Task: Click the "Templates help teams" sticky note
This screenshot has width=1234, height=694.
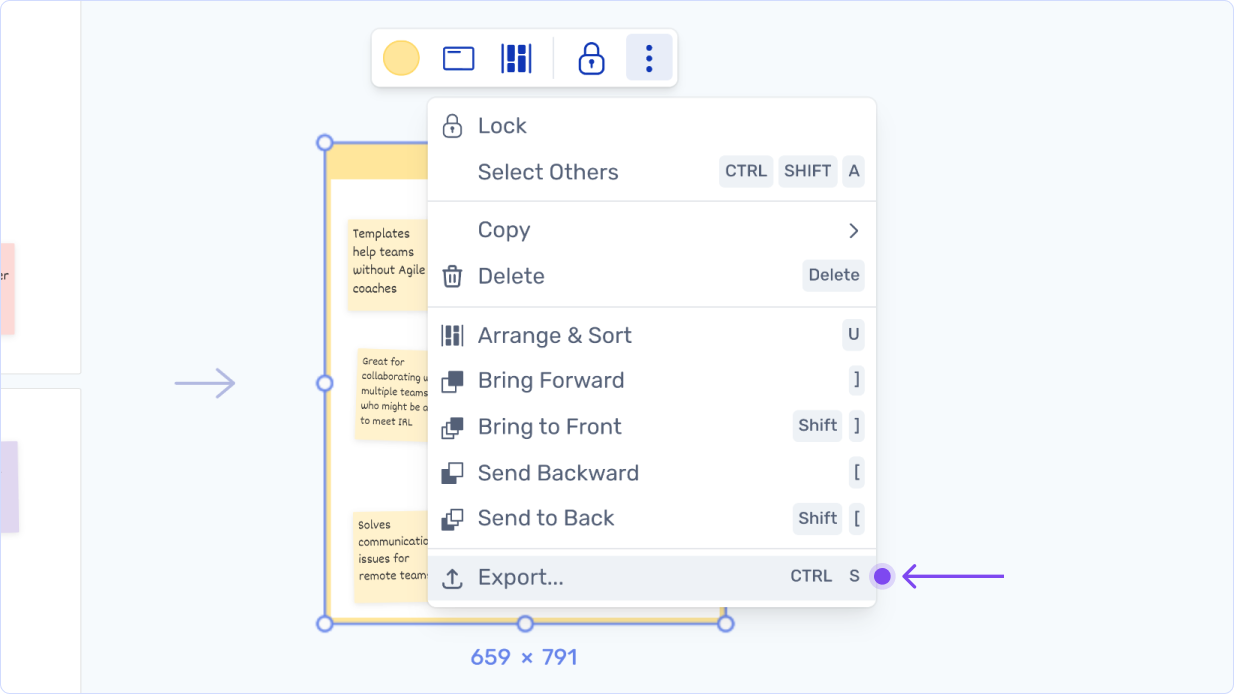Action: pos(388,262)
